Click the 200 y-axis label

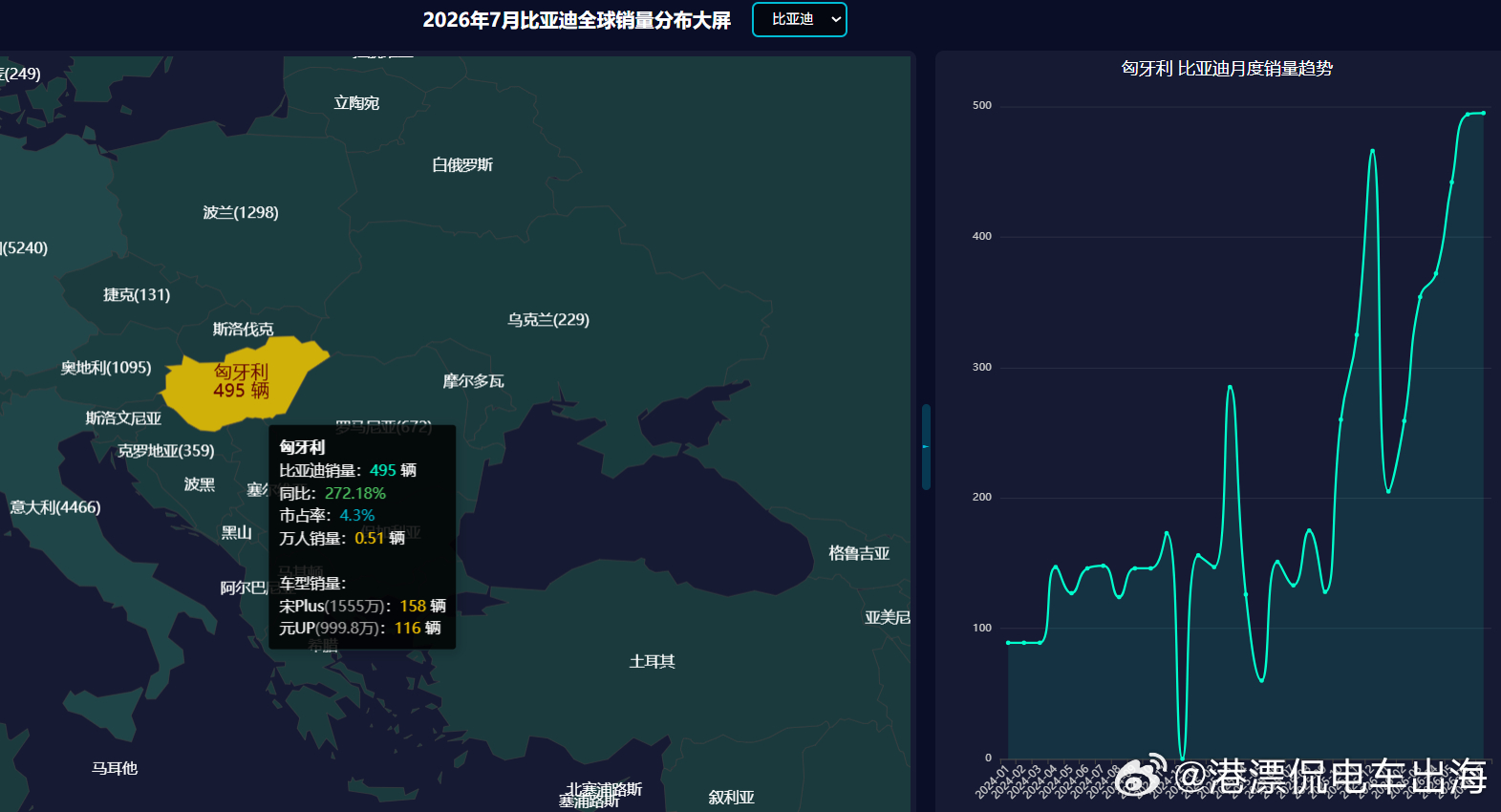pos(982,497)
